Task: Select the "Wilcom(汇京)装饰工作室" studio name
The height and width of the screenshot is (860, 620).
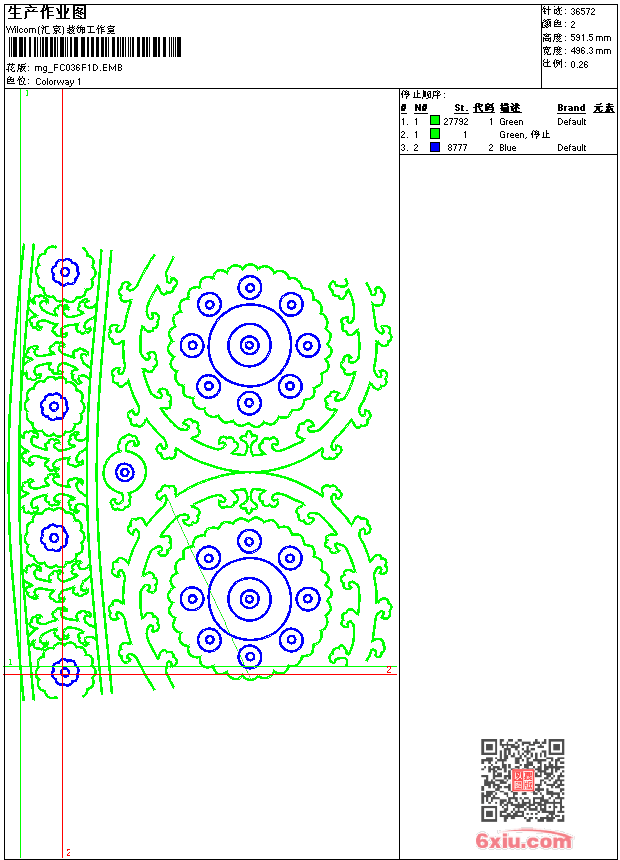Action: pos(60,30)
